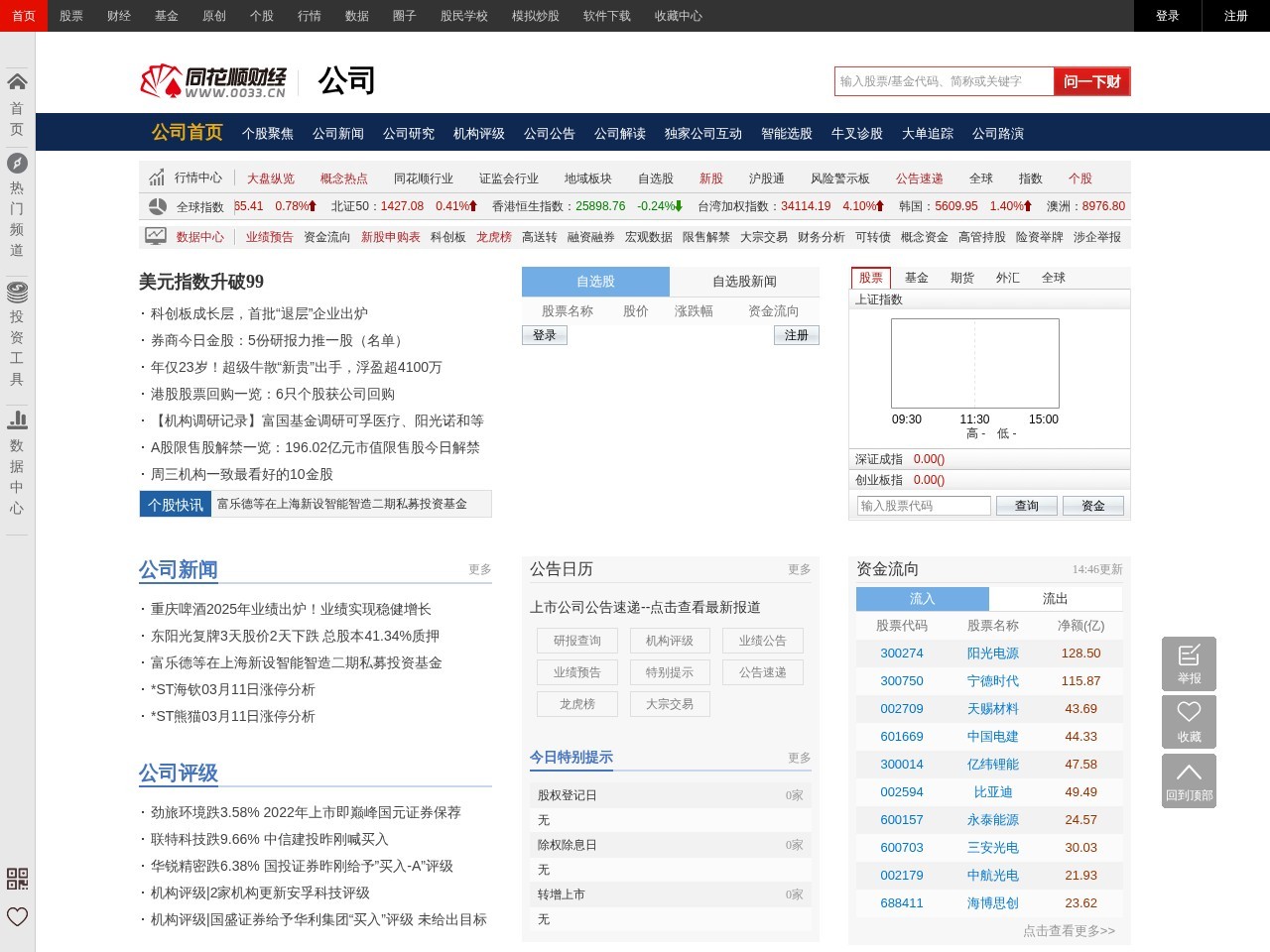Image resolution: width=1270 pixels, height=952 pixels.
Task: Click the heart icon in left sidebar
Action: [x=17, y=916]
